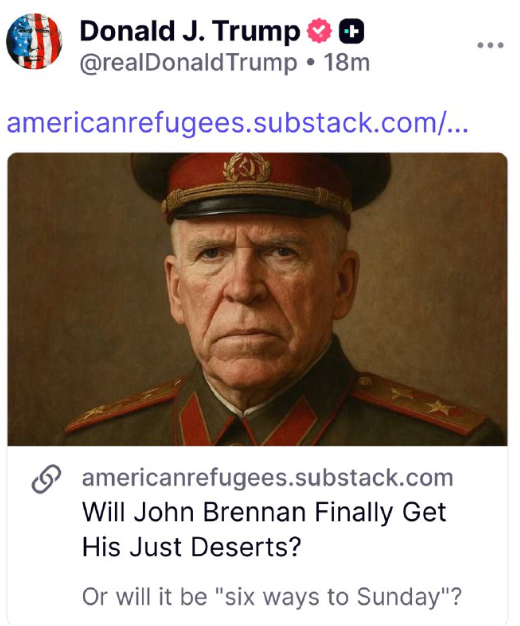The image size is (520, 626).
Task: Click the 18m post timestamp
Action: point(347,63)
